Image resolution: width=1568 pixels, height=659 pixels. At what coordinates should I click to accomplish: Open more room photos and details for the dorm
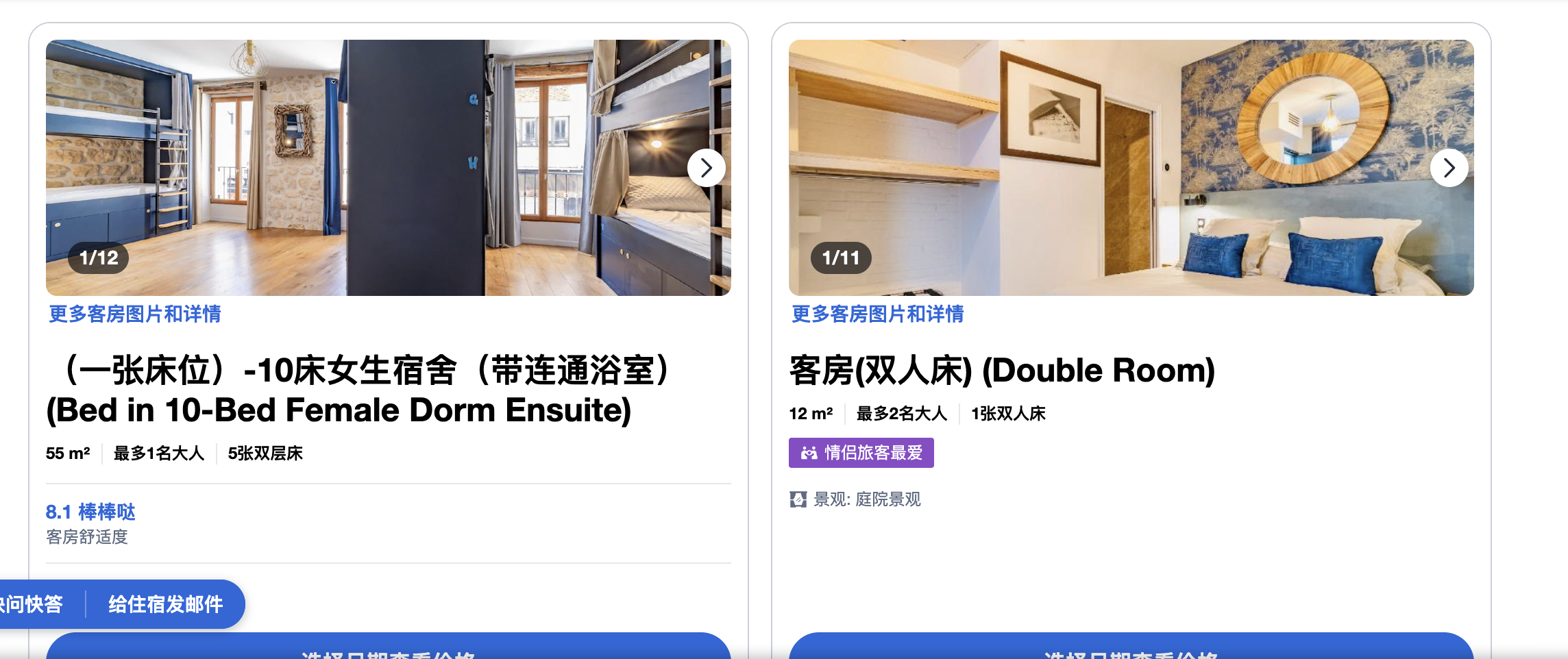click(x=134, y=314)
